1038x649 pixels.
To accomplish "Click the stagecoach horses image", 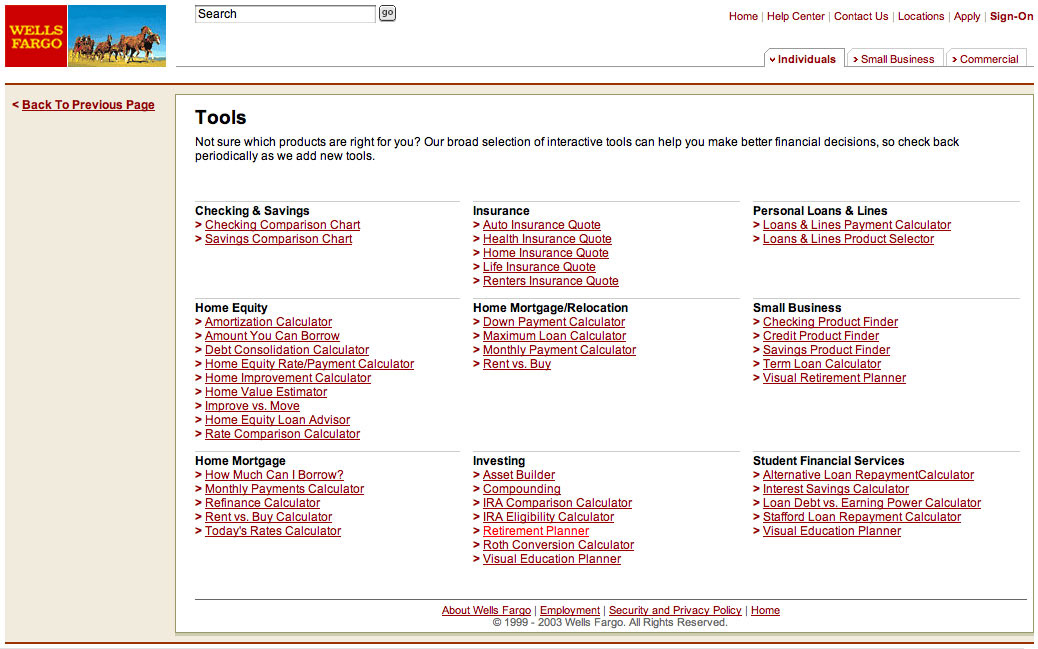I will (x=117, y=36).
